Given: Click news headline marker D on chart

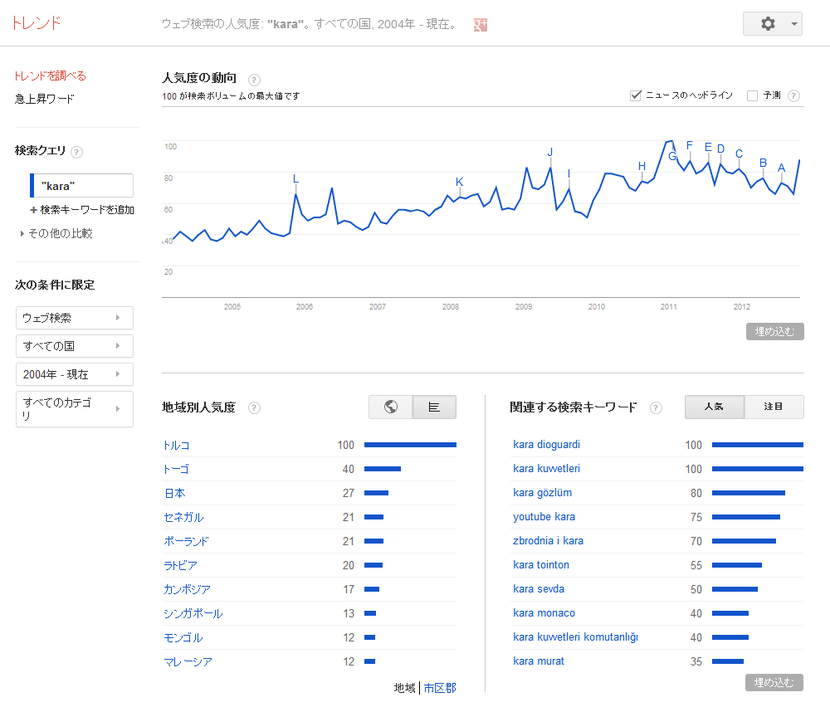Looking at the screenshot, I should coord(720,149).
